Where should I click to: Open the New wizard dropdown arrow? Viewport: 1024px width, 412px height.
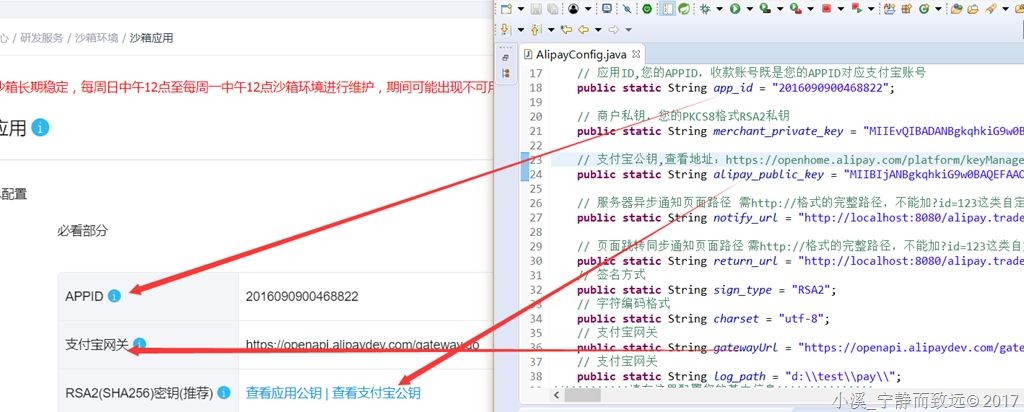coord(520,8)
